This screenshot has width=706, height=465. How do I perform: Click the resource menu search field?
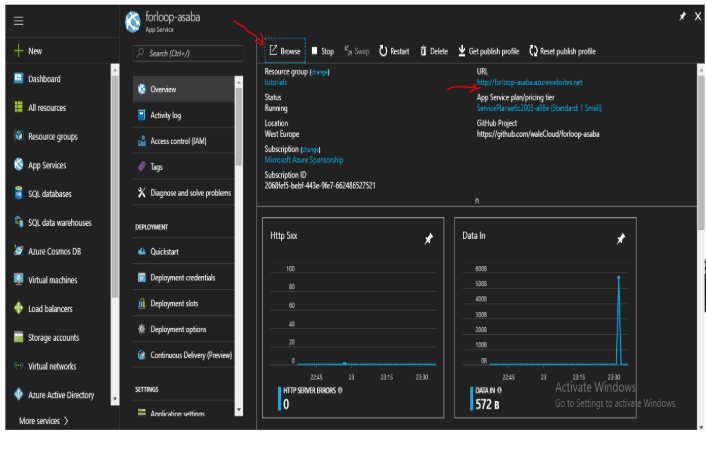click(x=188, y=53)
